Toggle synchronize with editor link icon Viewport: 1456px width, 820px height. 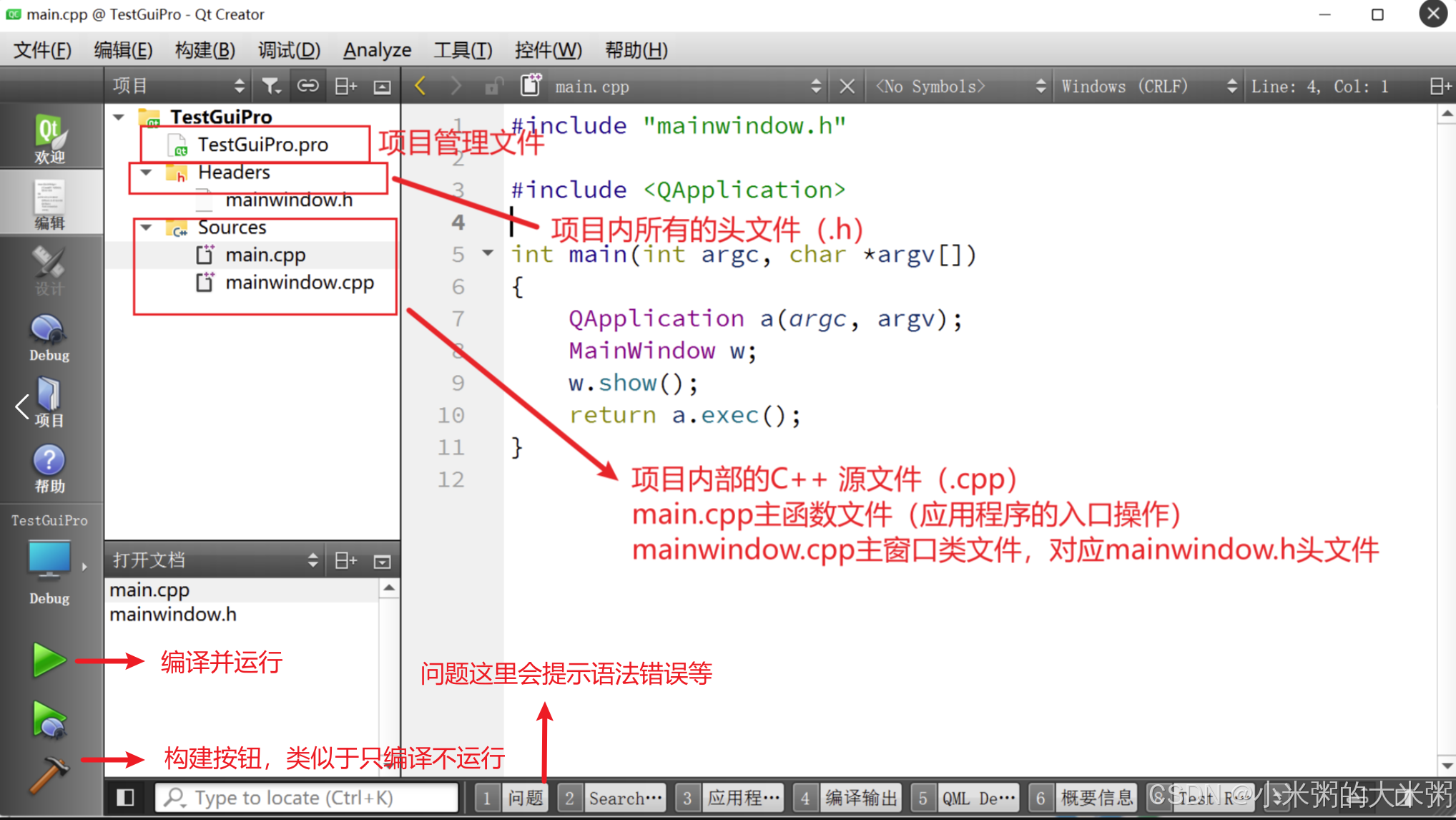click(308, 87)
